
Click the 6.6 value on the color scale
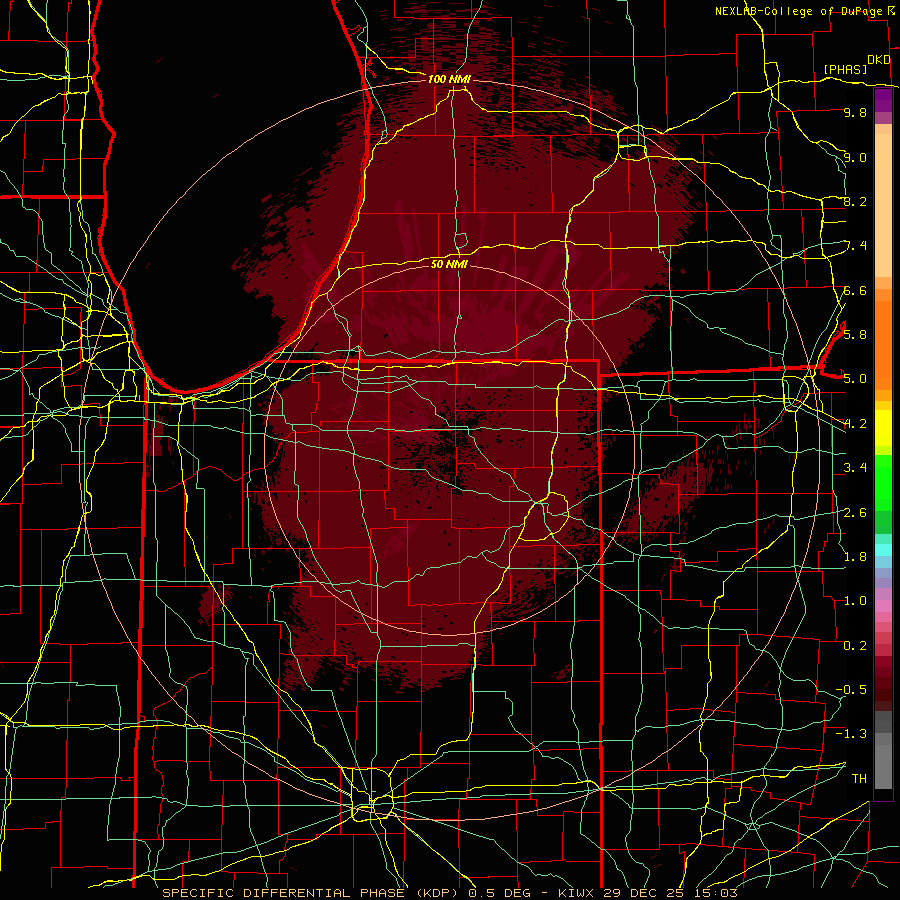click(855, 290)
